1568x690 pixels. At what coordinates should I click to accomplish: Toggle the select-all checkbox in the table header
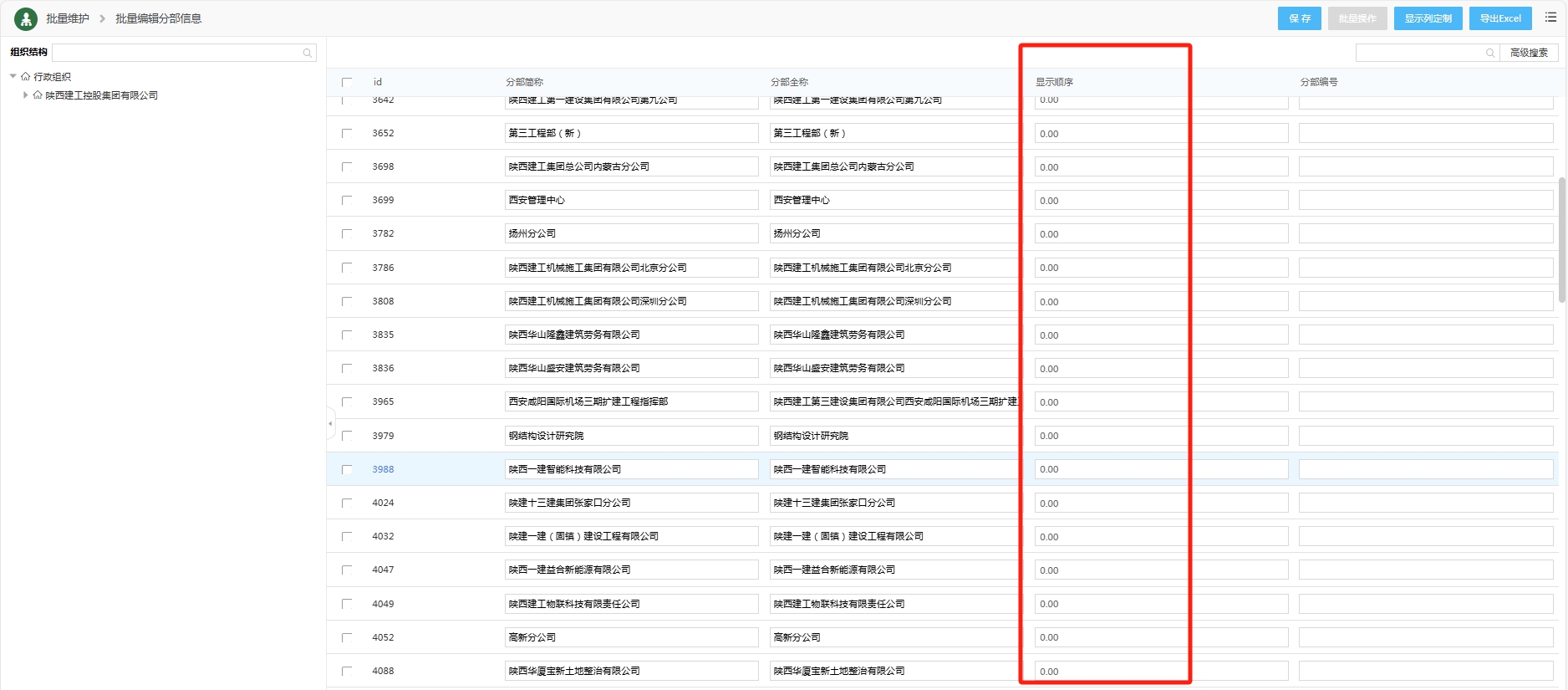point(347,82)
